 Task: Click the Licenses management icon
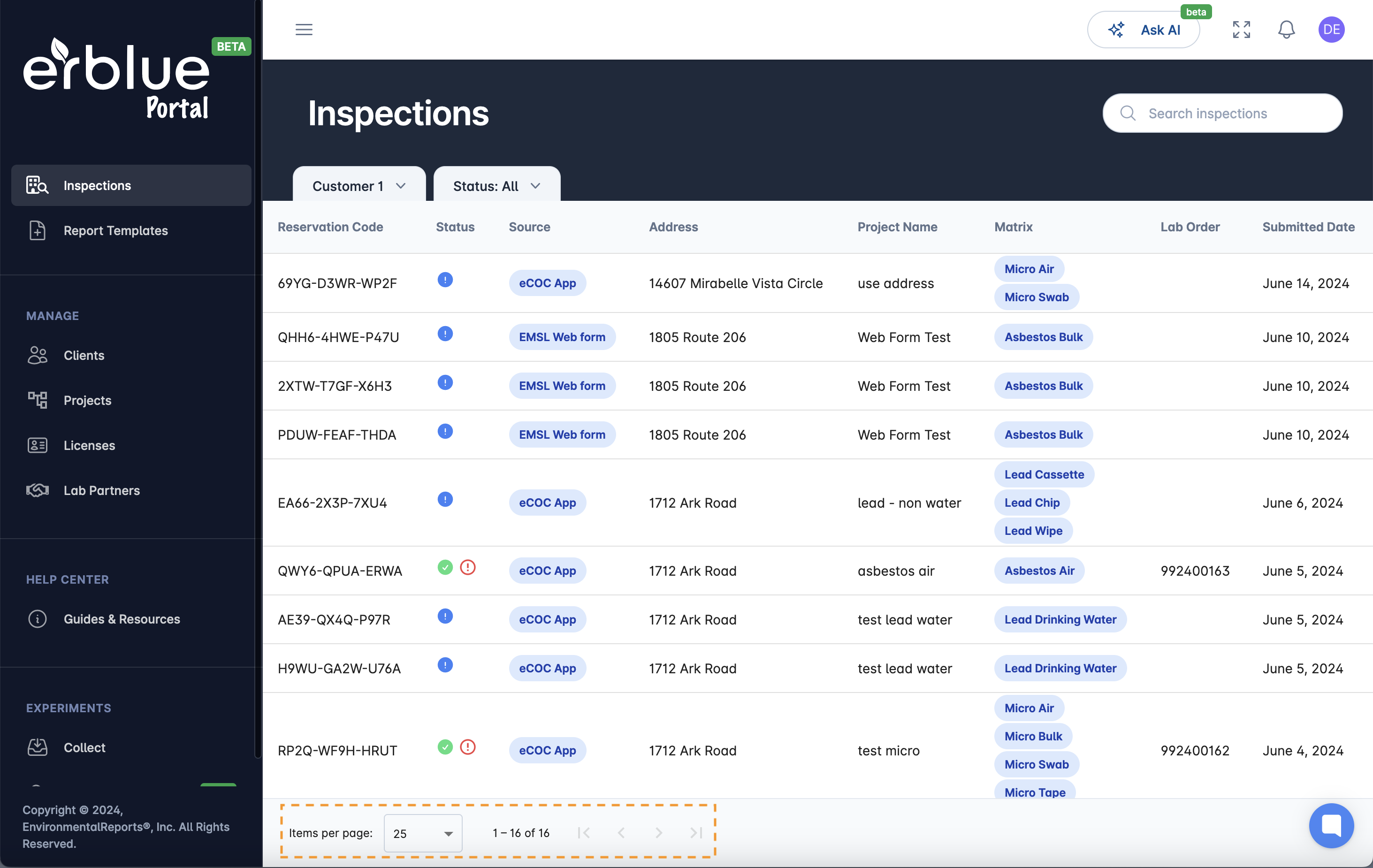click(37, 445)
